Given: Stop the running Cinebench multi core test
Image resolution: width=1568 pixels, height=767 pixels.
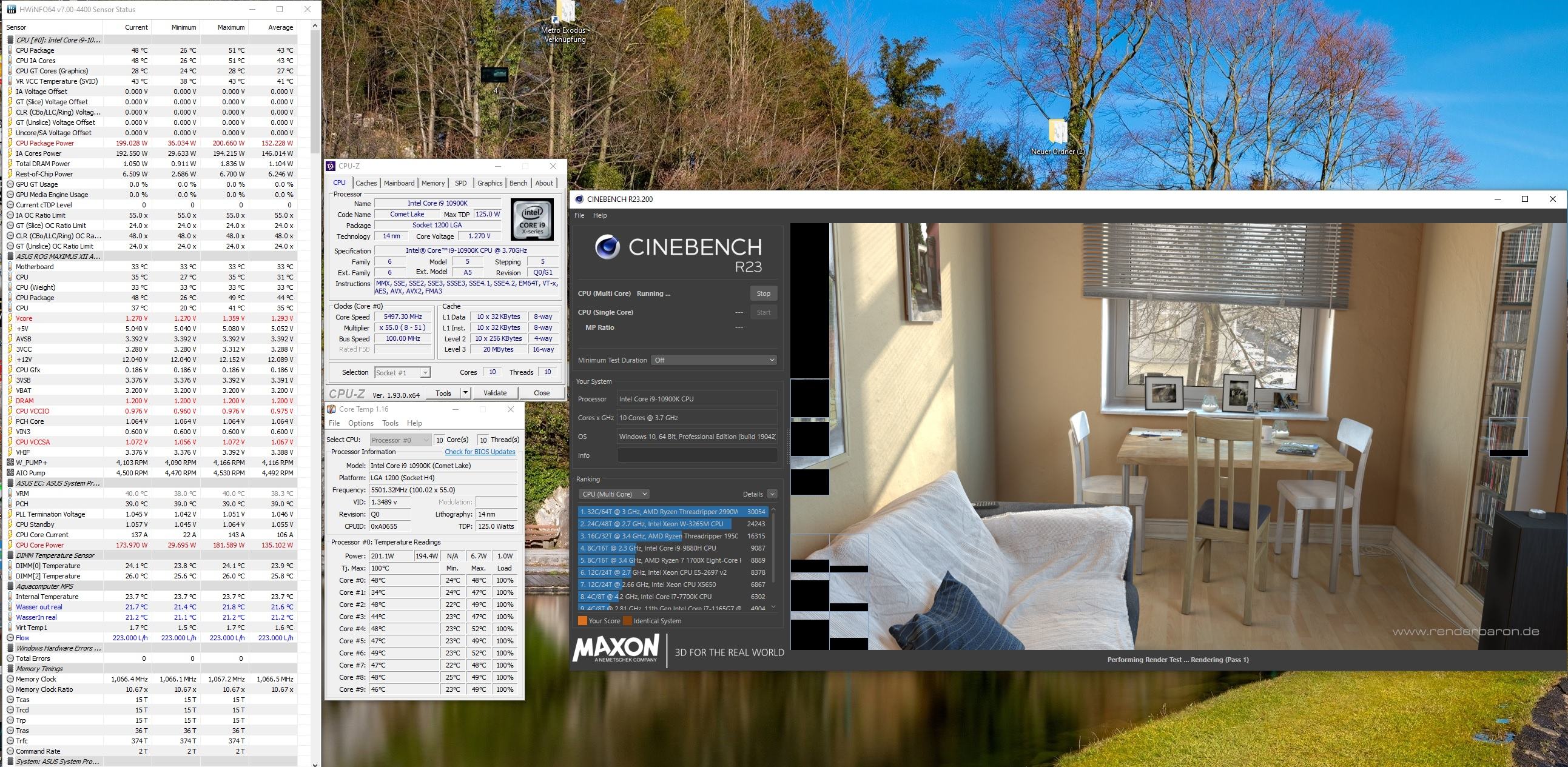Looking at the screenshot, I should click(x=762, y=293).
